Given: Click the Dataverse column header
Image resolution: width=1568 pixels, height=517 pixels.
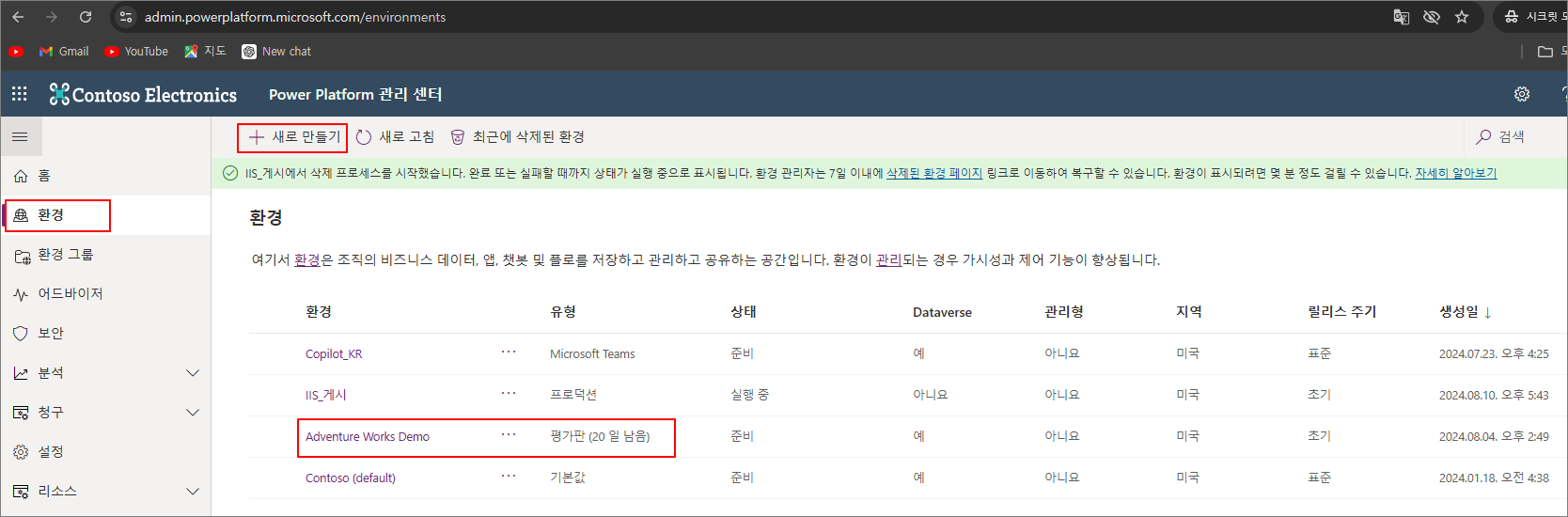Looking at the screenshot, I should click(942, 312).
